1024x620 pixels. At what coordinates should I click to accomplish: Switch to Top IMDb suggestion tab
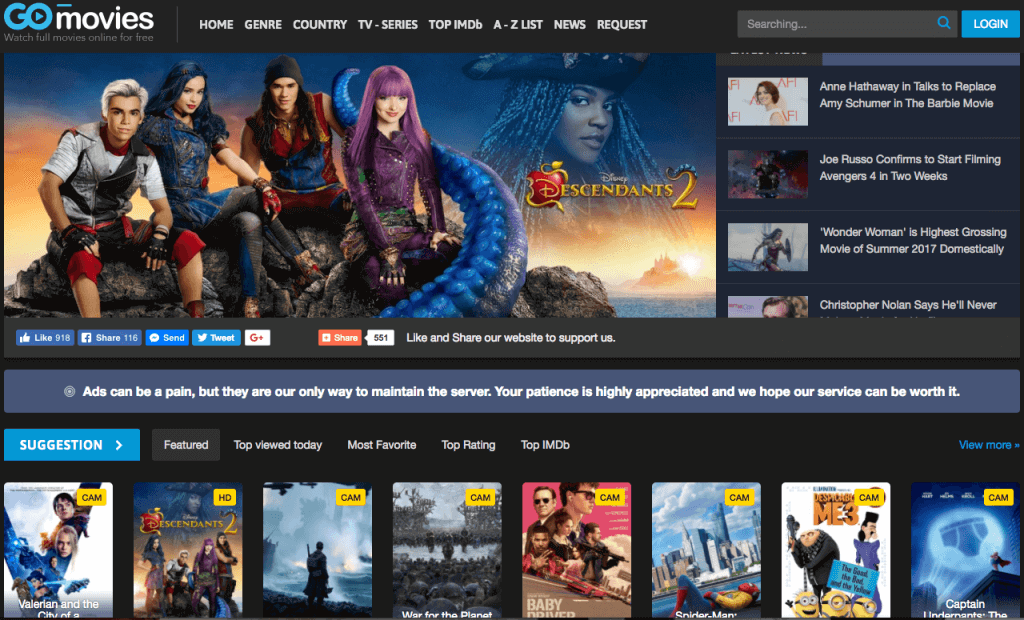point(545,445)
